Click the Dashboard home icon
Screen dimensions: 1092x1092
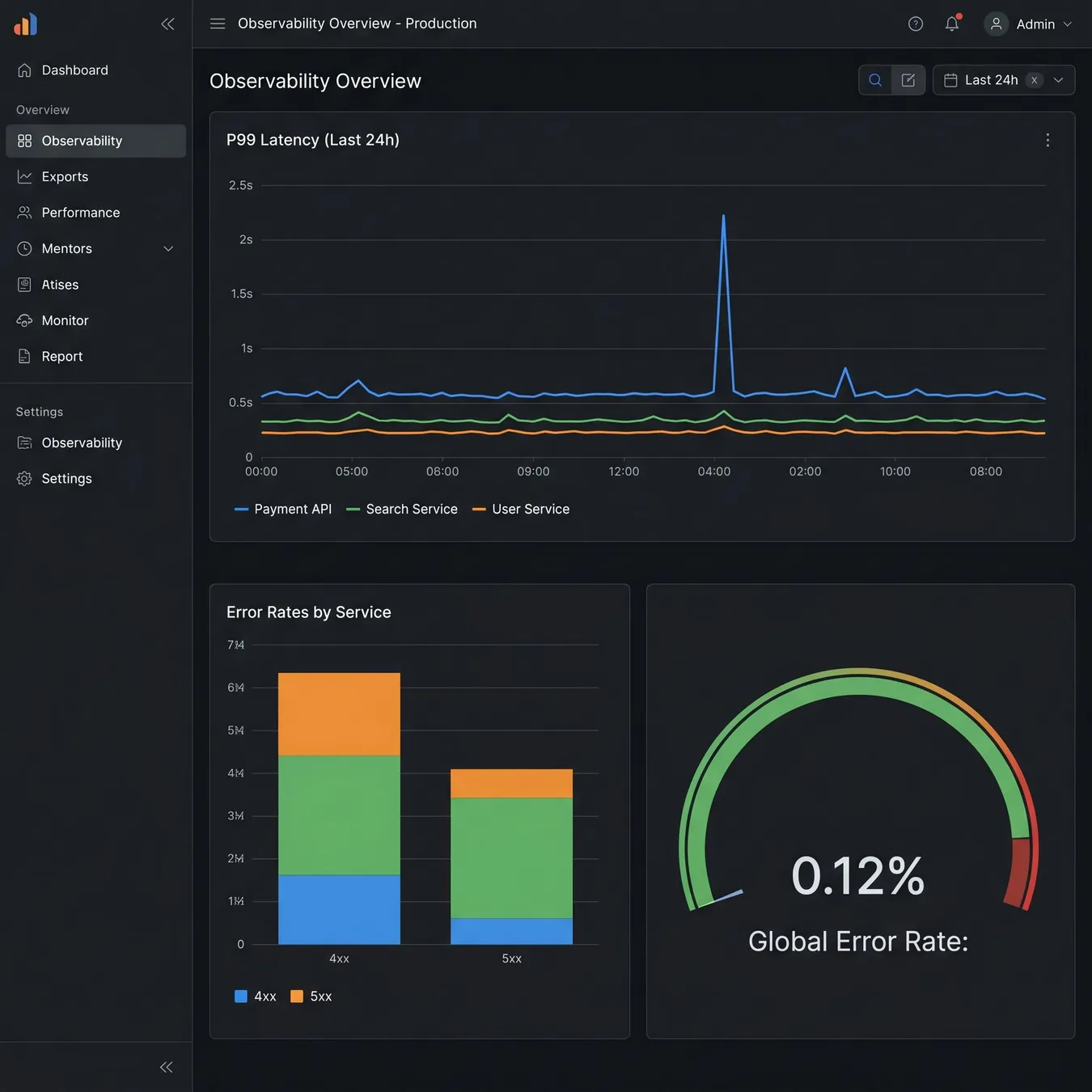click(25, 70)
